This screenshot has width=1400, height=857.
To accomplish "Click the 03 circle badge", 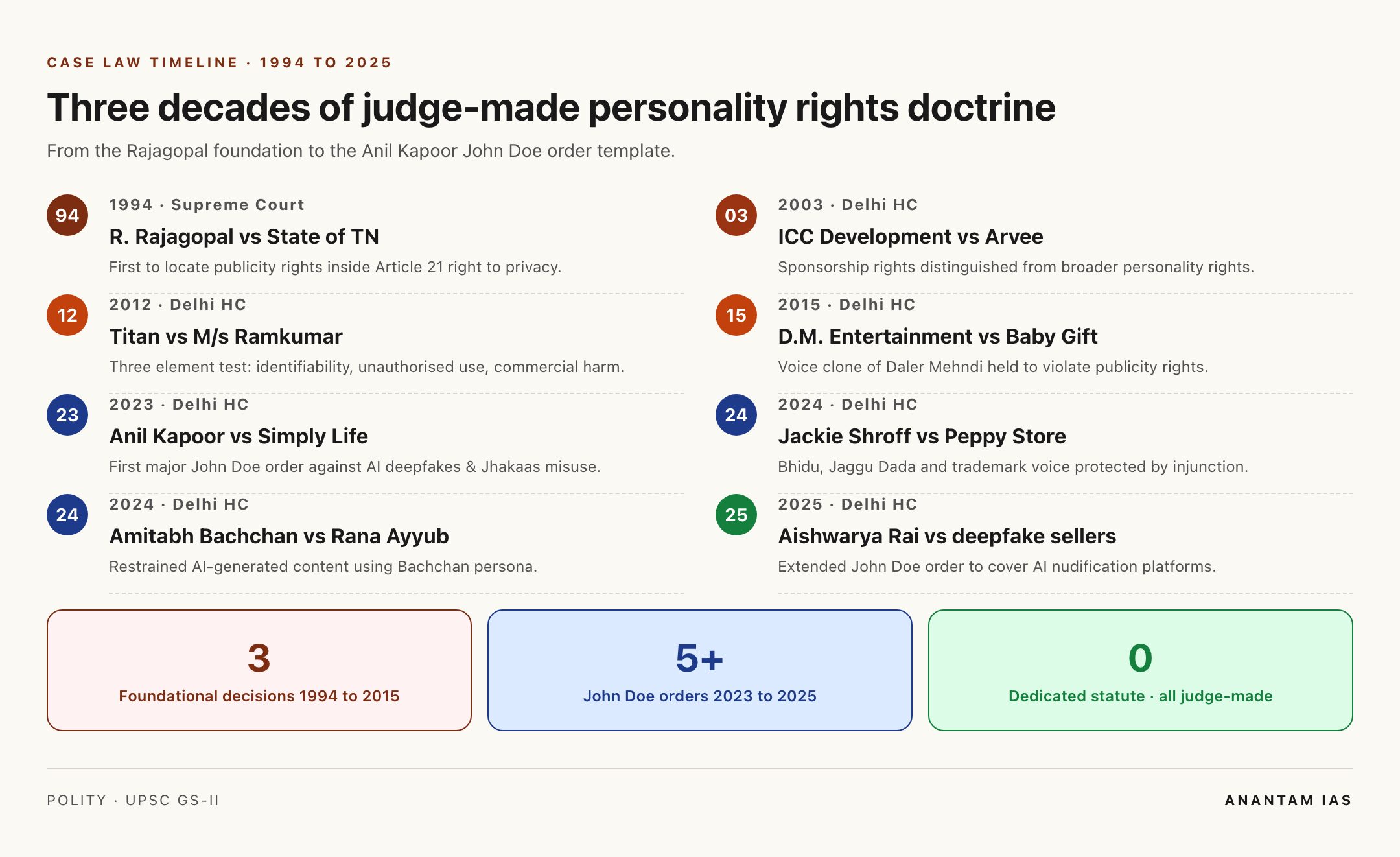I will click(736, 215).
